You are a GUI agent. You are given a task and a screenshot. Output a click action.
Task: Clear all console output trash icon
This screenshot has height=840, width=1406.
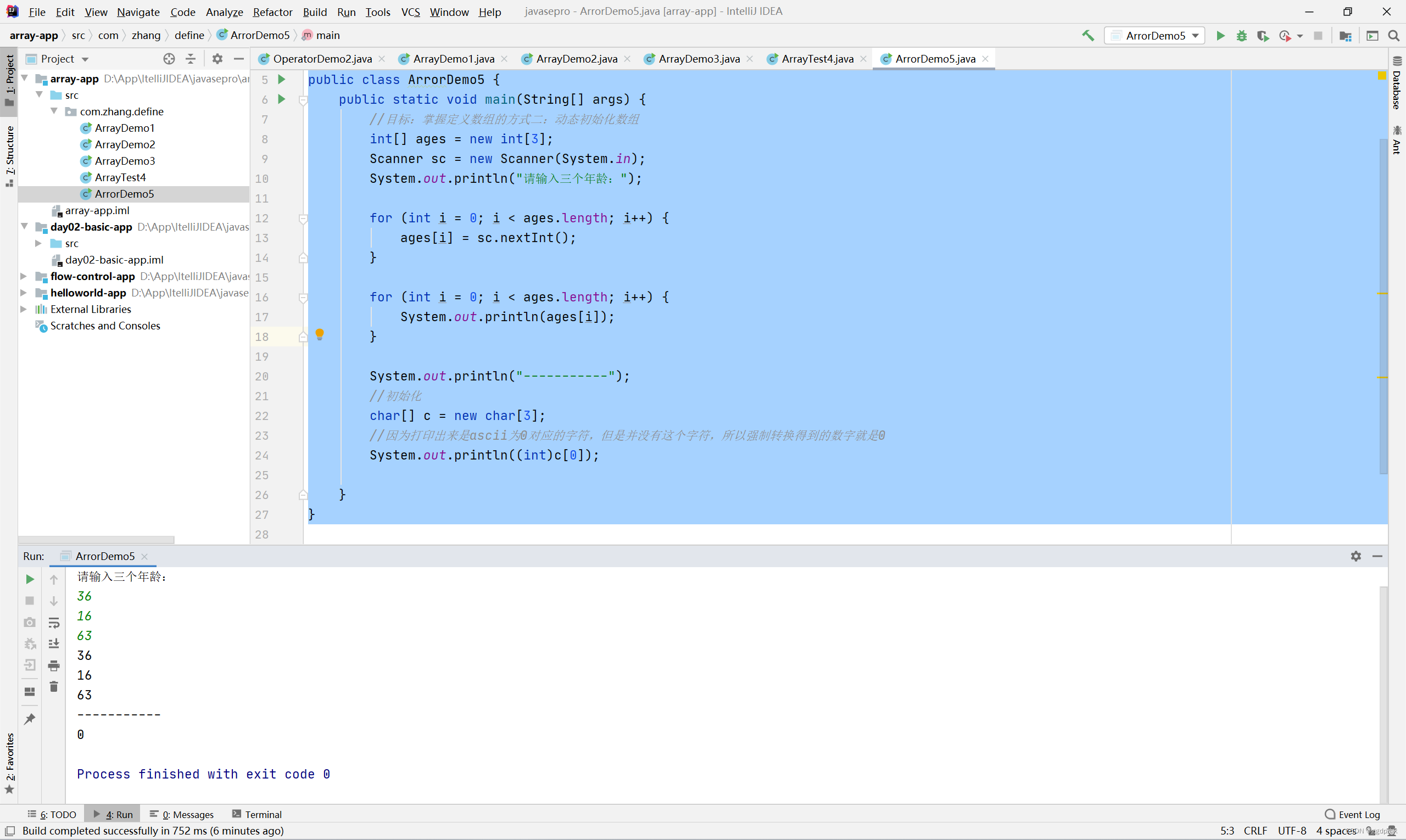(x=54, y=686)
